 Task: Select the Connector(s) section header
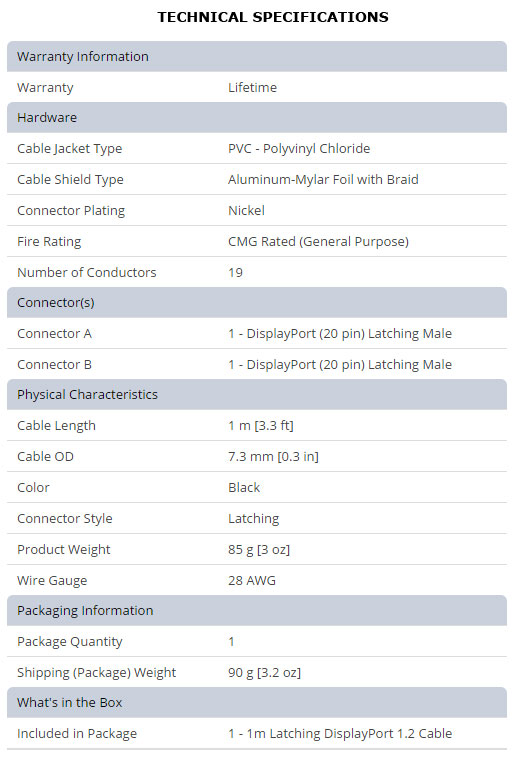click(x=257, y=303)
